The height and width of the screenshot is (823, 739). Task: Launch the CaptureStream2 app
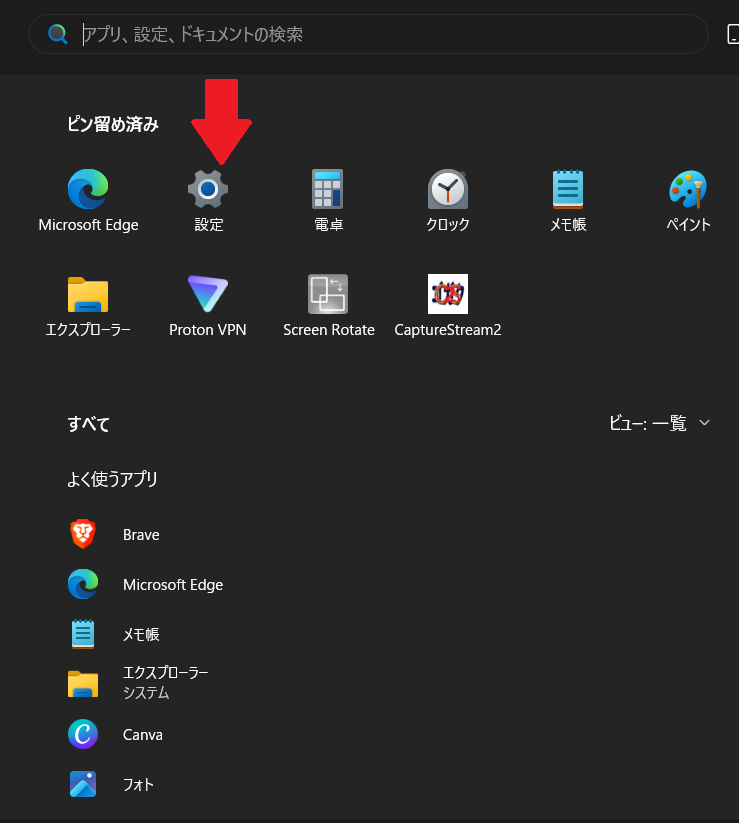448,306
